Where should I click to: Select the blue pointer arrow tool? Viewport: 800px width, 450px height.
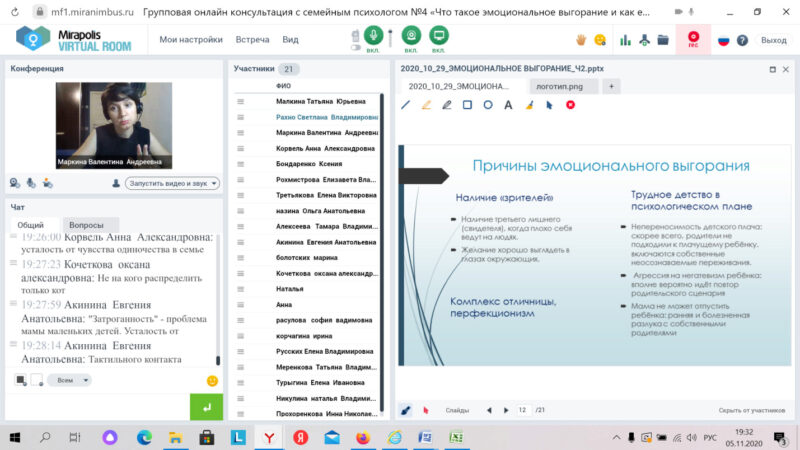pyautogui.click(x=549, y=105)
